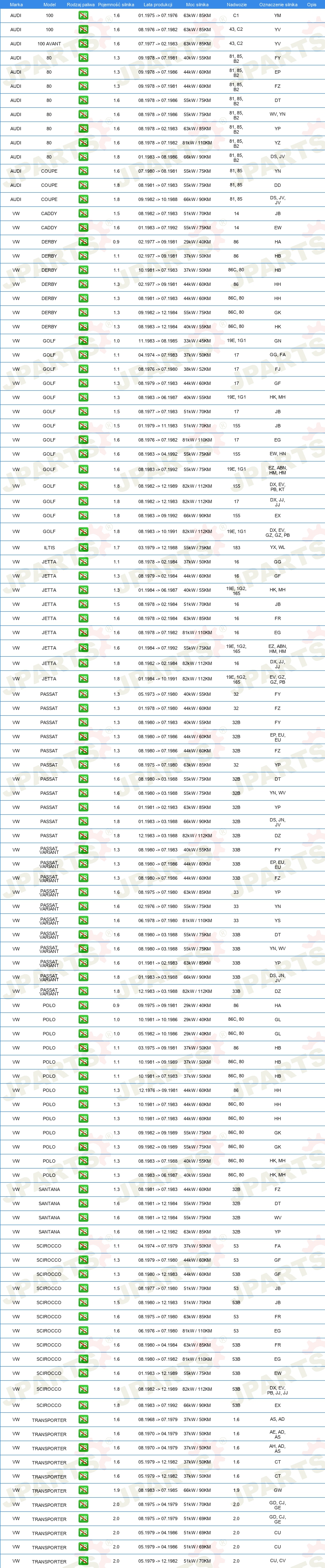The image size is (325, 1568).
Task: Click fuel icon in ILTIS row
Action: click(x=83, y=547)
